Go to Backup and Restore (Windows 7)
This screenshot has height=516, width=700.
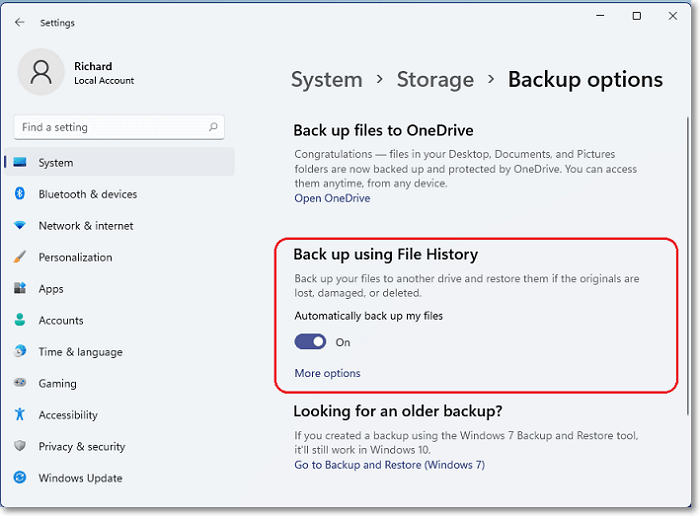click(x=389, y=465)
